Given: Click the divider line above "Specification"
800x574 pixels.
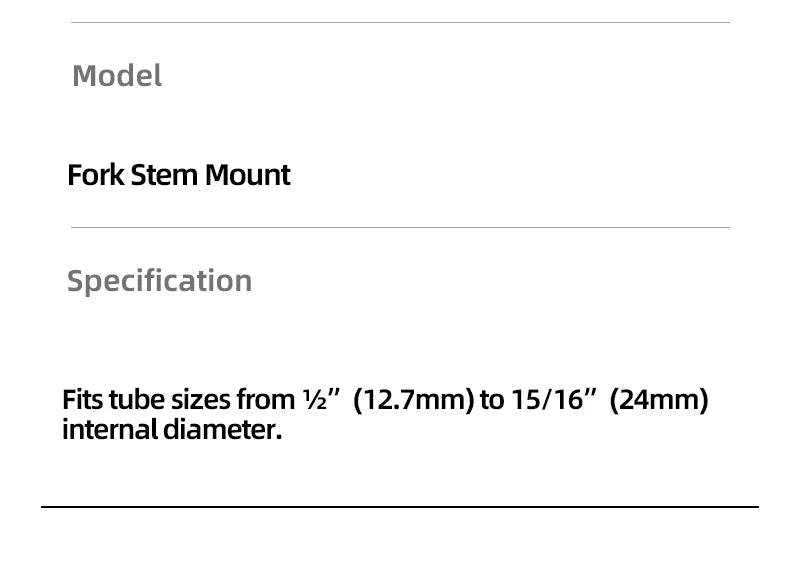Looking at the screenshot, I should 400,227.
